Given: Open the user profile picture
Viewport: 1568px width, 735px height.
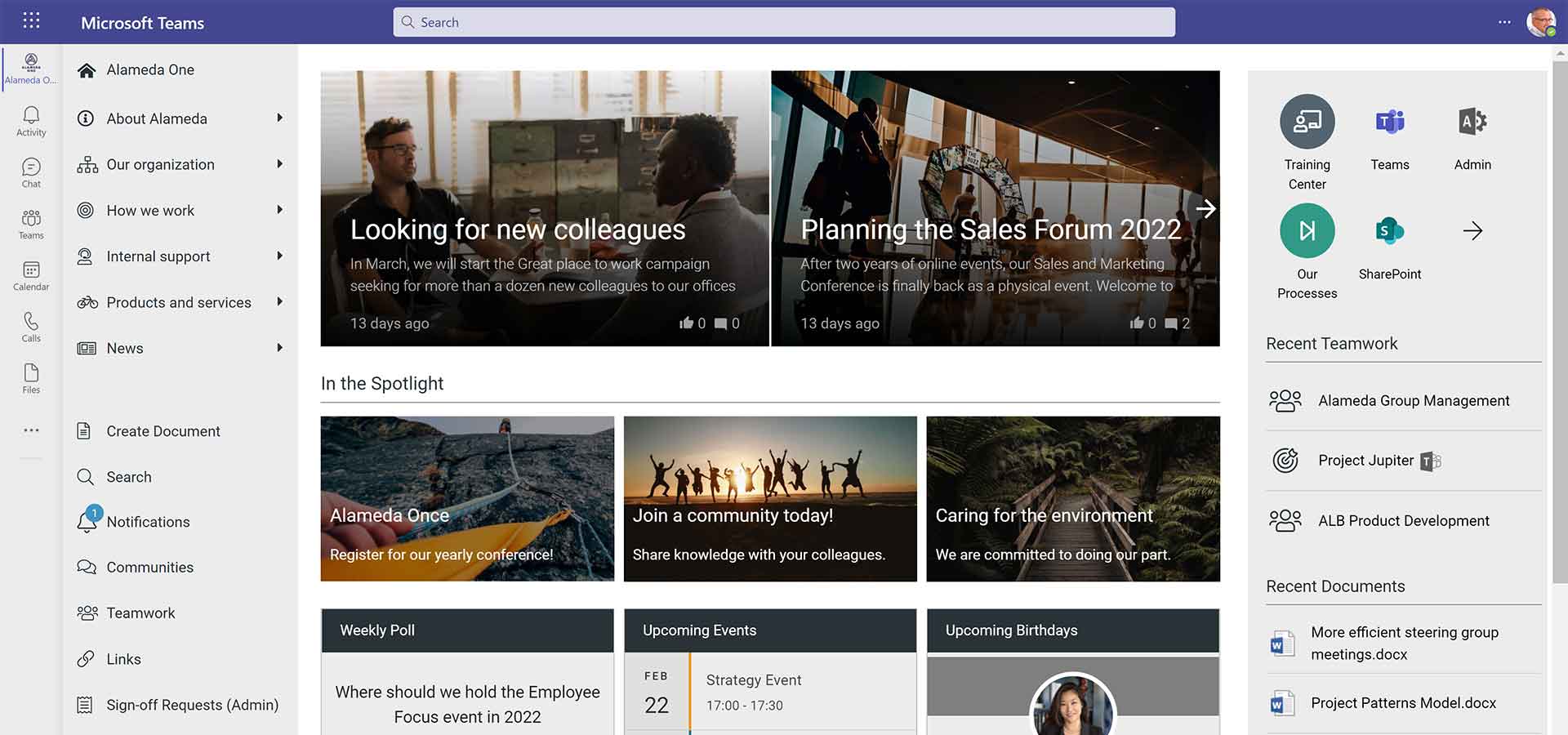Looking at the screenshot, I should tap(1541, 22).
